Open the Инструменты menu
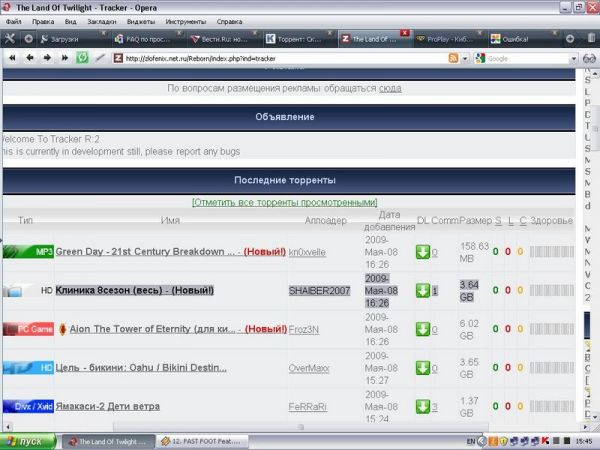Image resolution: width=600 pixels, height=450 pixels. (x=186, y=22)
